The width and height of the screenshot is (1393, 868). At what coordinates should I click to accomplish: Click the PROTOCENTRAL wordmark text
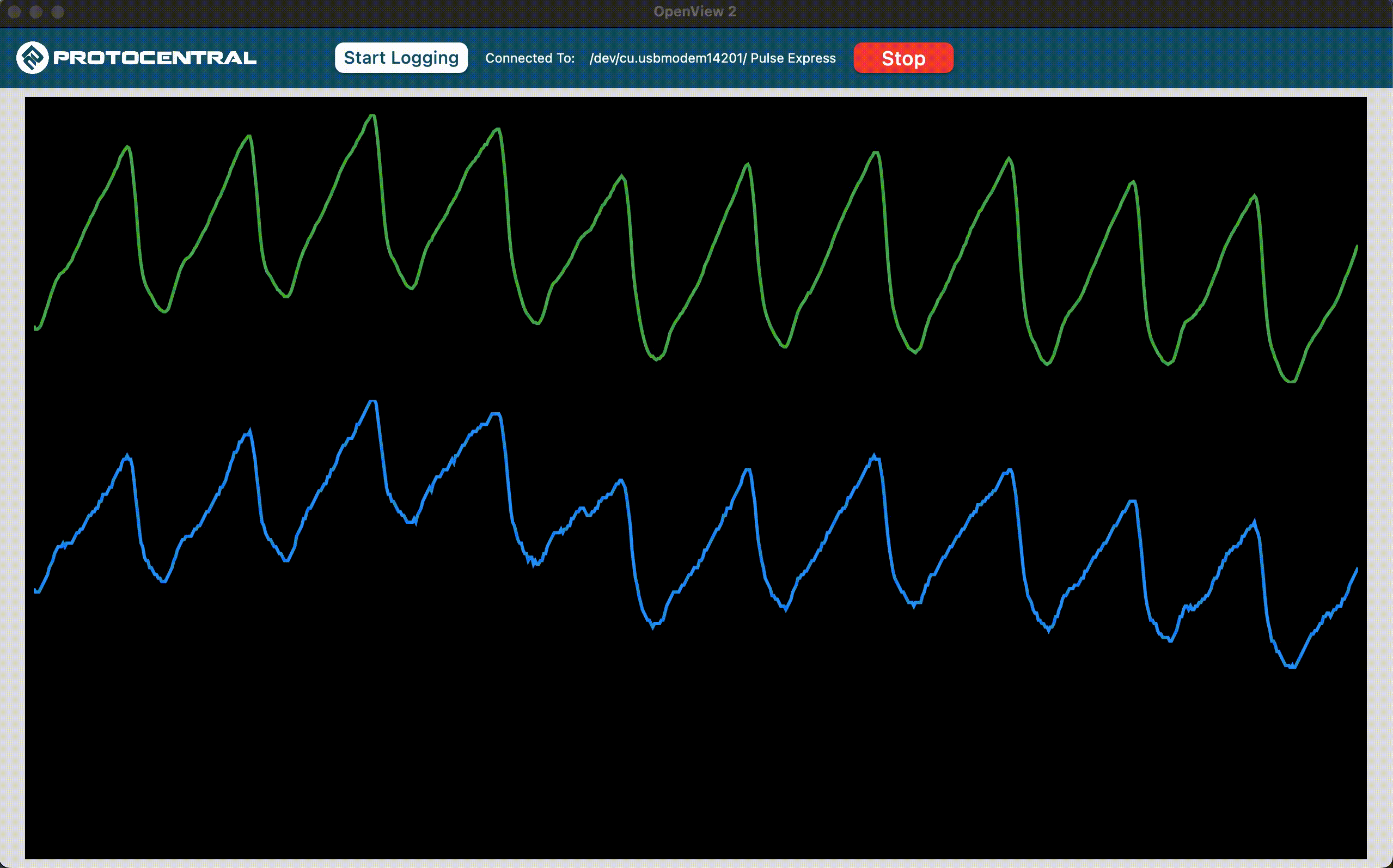tap(155, 58)
